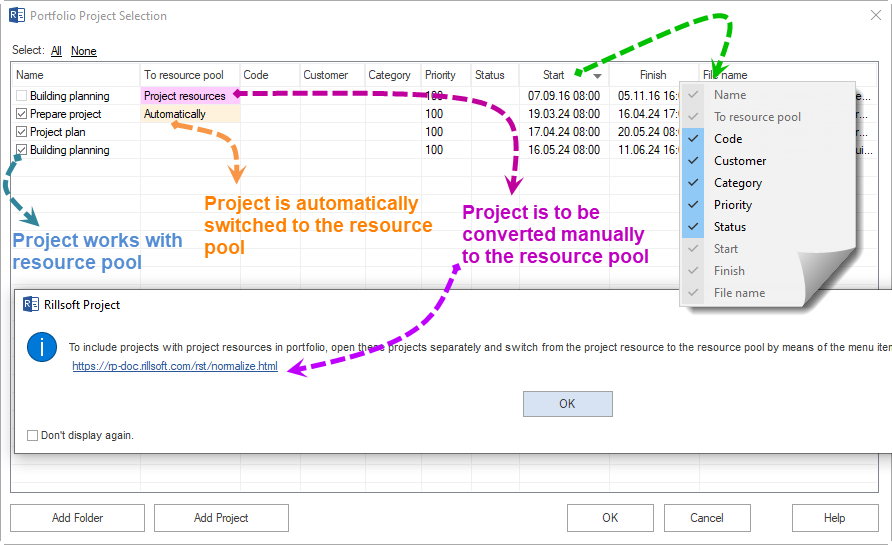Viewport: 892px width, 545px height.
Task: Cancel the portfolio project selection
Action: [x=707, y=518]
